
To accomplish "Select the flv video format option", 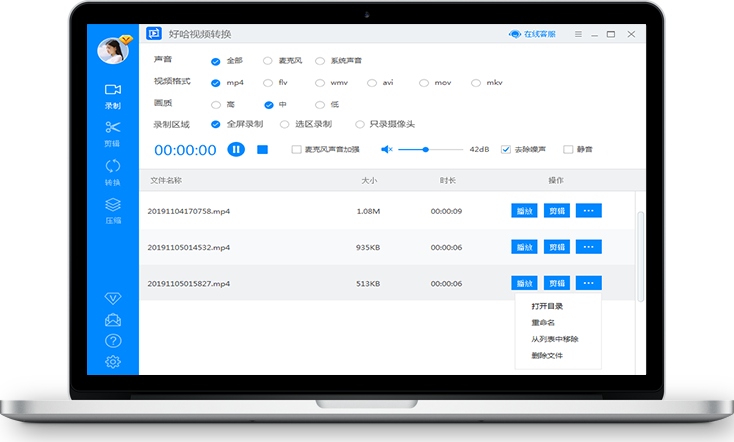I will 268,82.
